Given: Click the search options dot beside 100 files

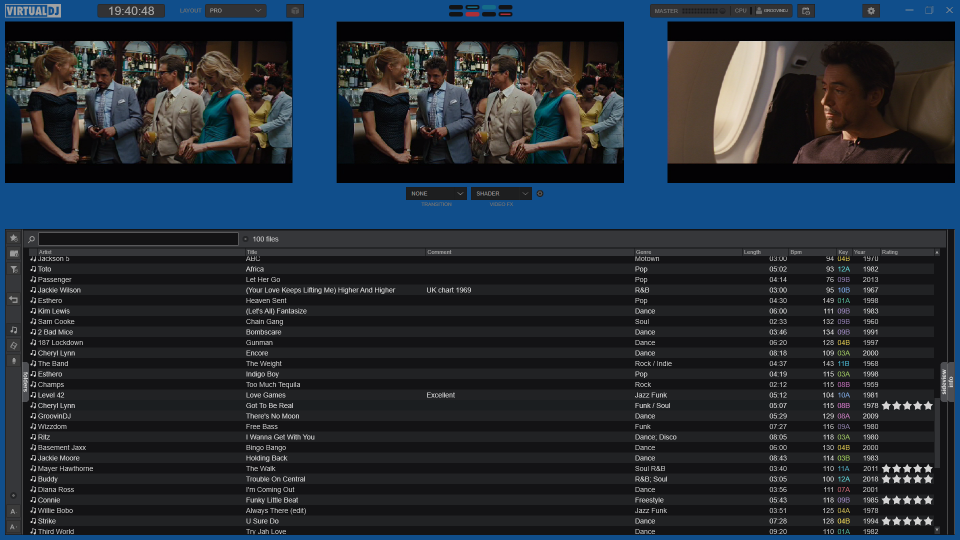Looking at the screenshot, I should [x=246, y=239].
